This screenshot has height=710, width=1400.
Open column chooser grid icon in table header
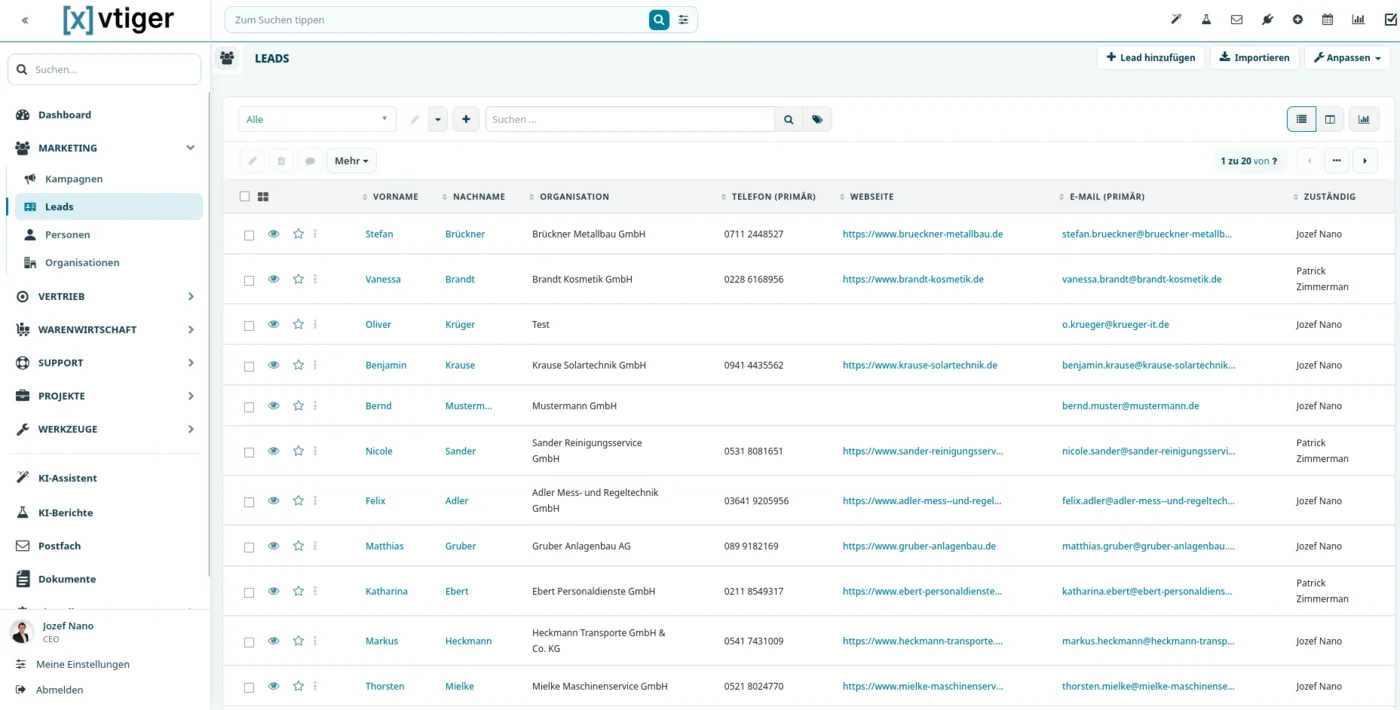tap(263, 197)
